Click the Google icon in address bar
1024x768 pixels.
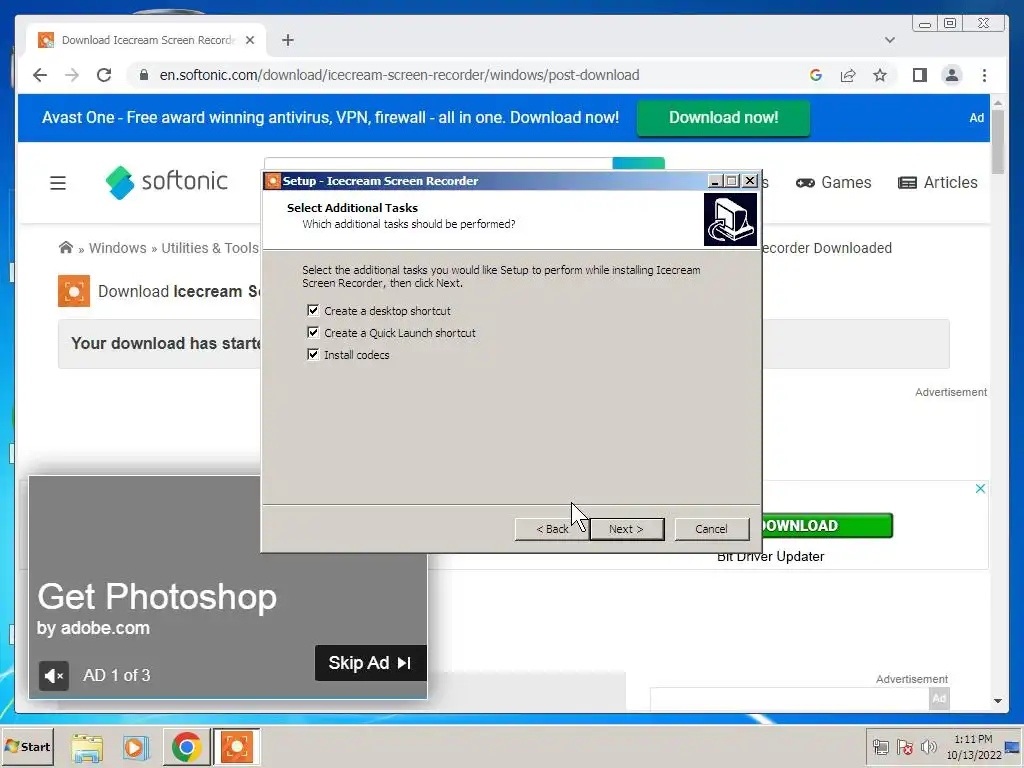click(x=816, y=75)
